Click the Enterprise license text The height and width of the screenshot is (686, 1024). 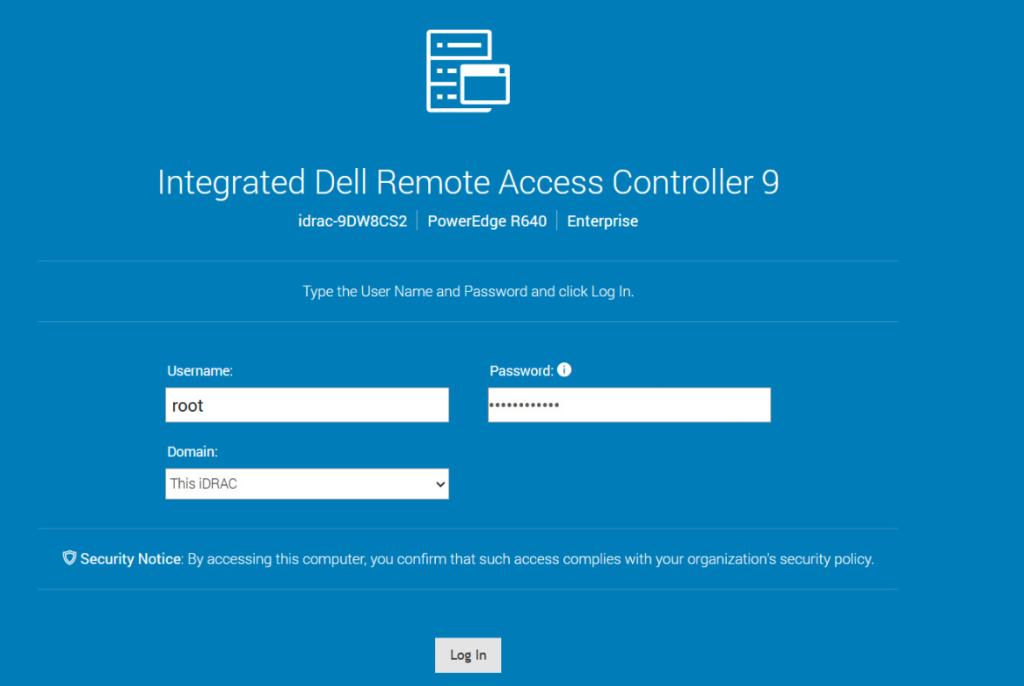point(602,221)
